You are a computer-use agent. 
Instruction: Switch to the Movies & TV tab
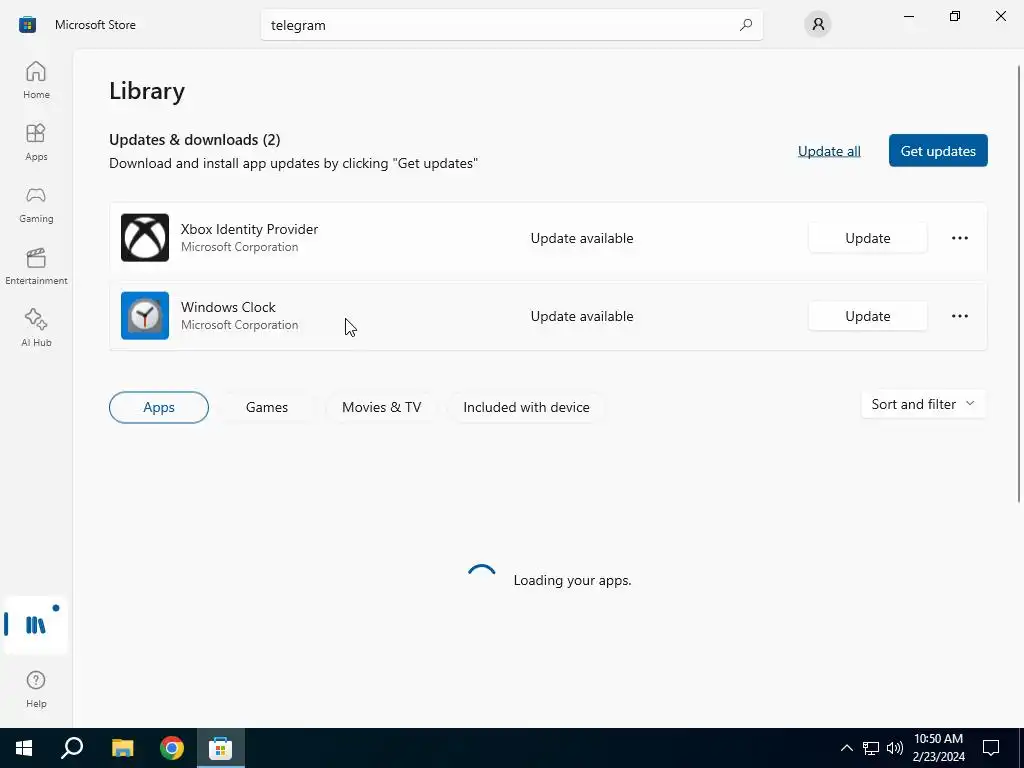pyautogui.click(x=381, y=407)
